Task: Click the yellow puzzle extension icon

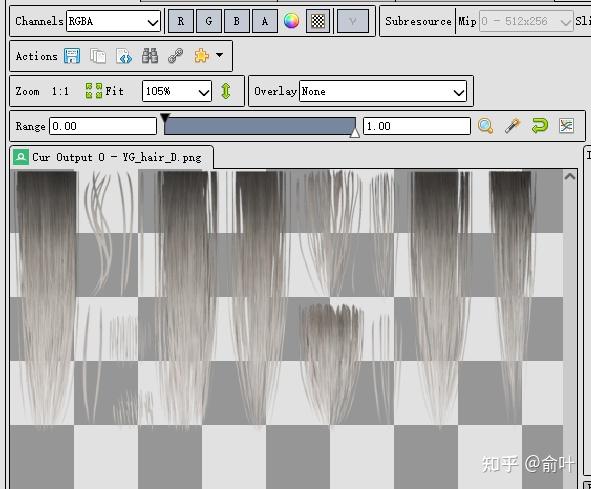Action: point(201,56)
